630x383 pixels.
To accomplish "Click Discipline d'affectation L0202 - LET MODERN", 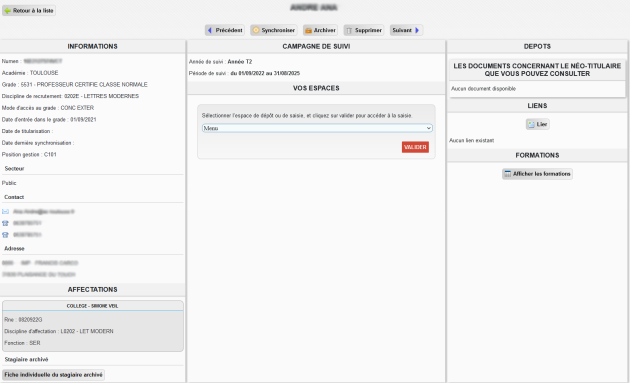I will point(59,331).
